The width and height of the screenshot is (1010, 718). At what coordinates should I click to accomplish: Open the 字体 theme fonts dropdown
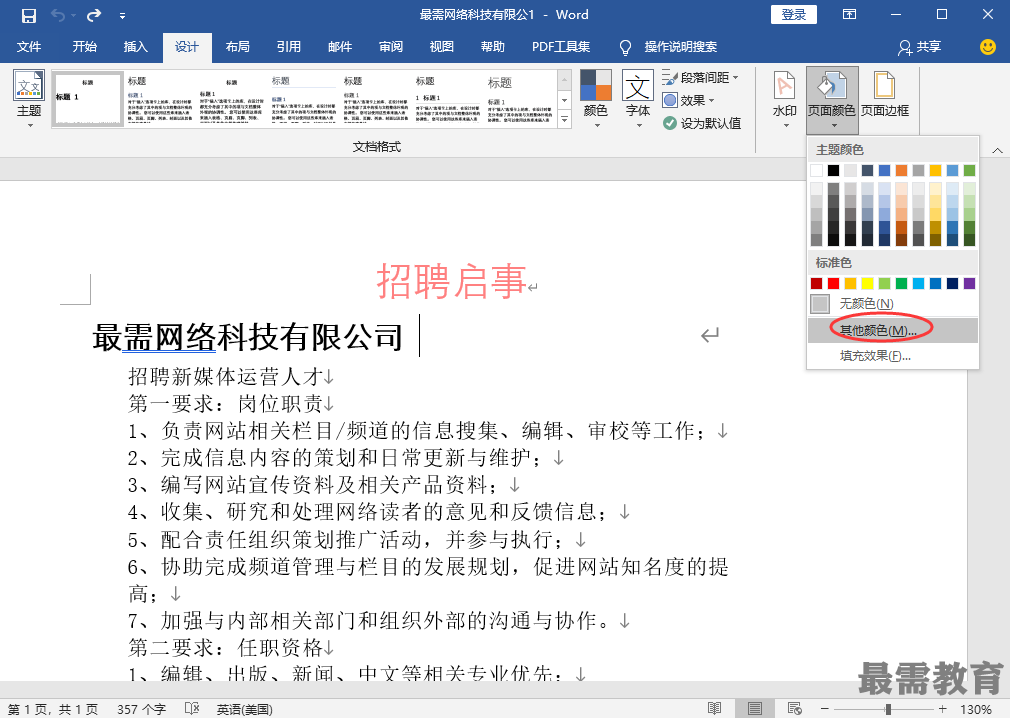click(638, 99)
